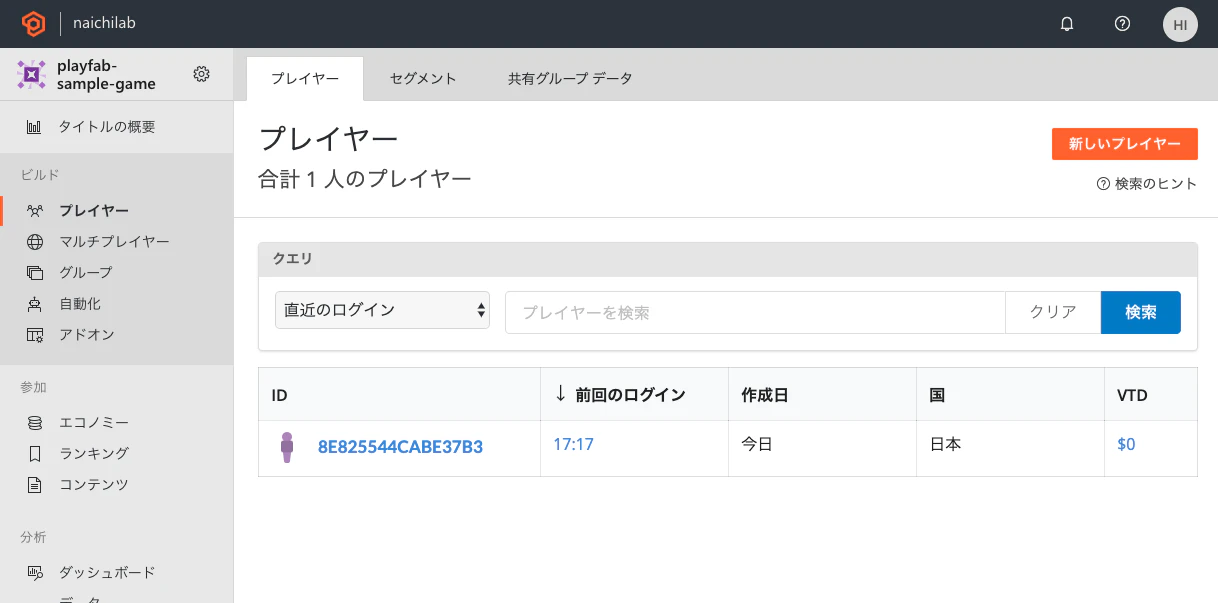Sort by the 前回のログイン column header
This screenshot has width=1218, height=603.
click(634, 394)
